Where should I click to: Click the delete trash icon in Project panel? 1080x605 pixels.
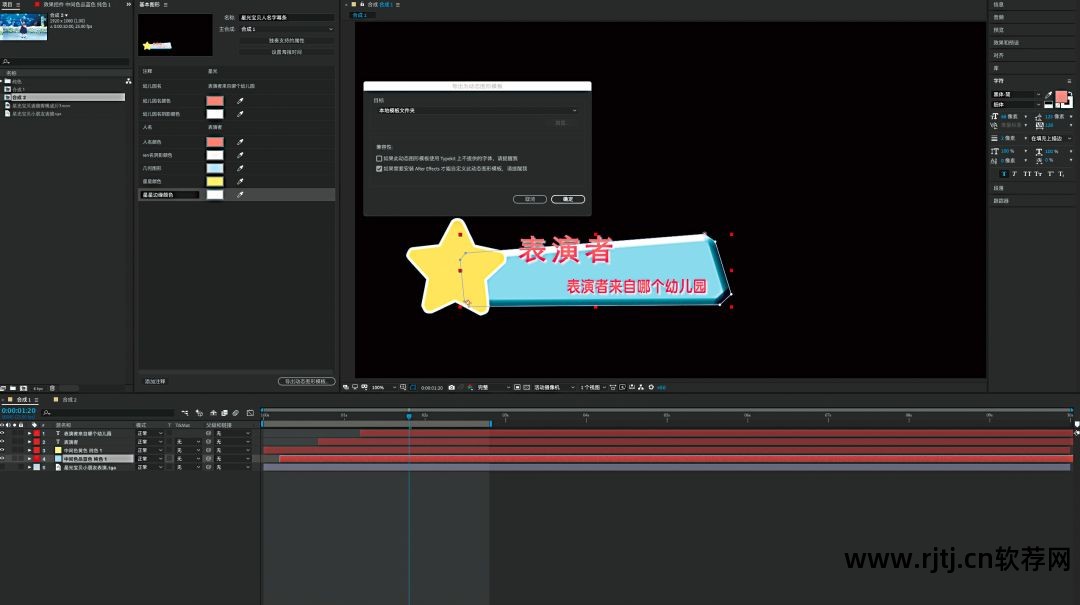click(x=54, y=387)
